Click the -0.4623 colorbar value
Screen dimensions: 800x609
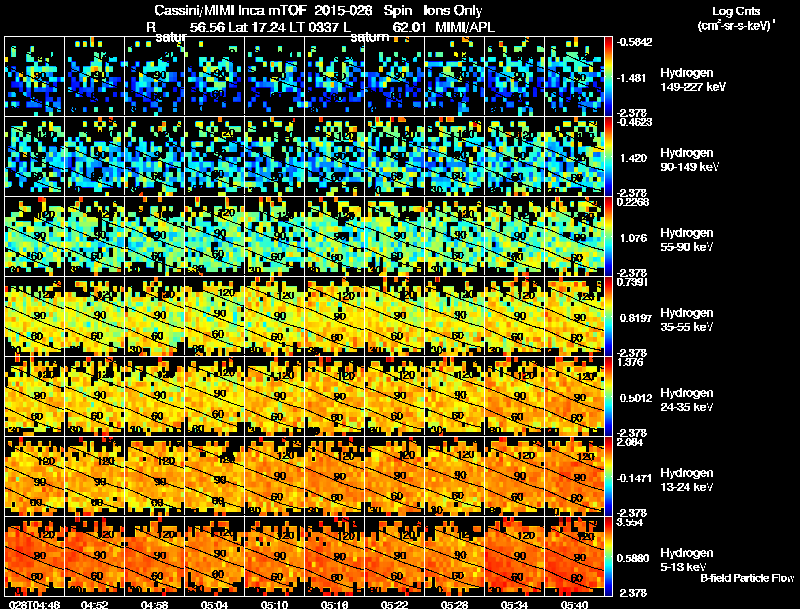pos(634,122)
